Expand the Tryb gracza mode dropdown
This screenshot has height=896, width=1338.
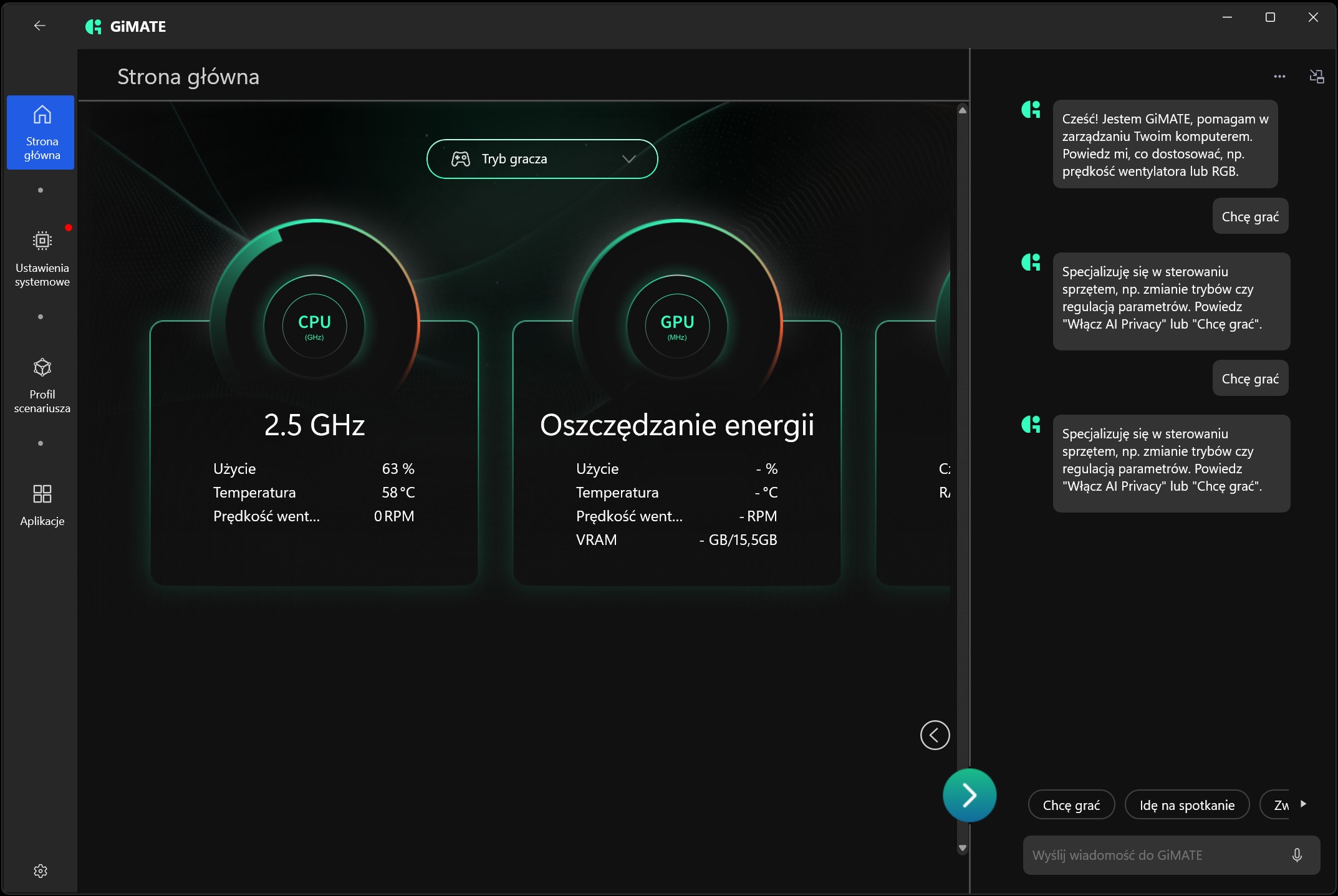[x=542, y=159]
